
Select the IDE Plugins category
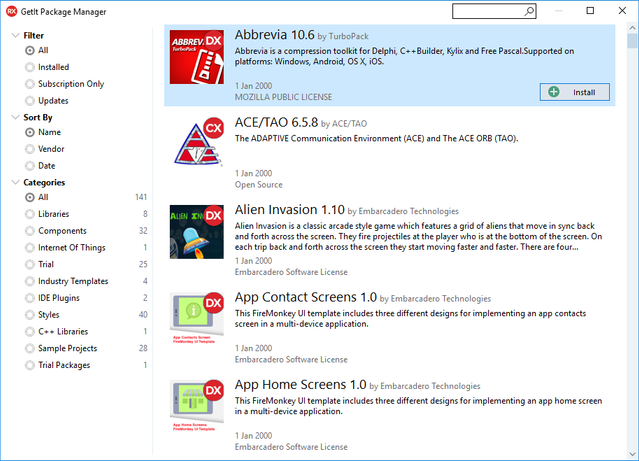30,298
